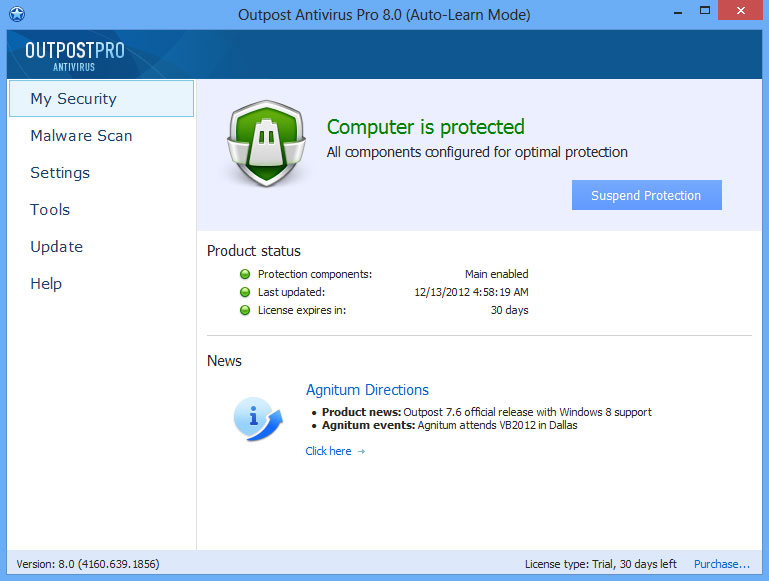Screen dimensions: 769x581
Task: Click the 'Product status' heading
Action: (x=254, y=251)
